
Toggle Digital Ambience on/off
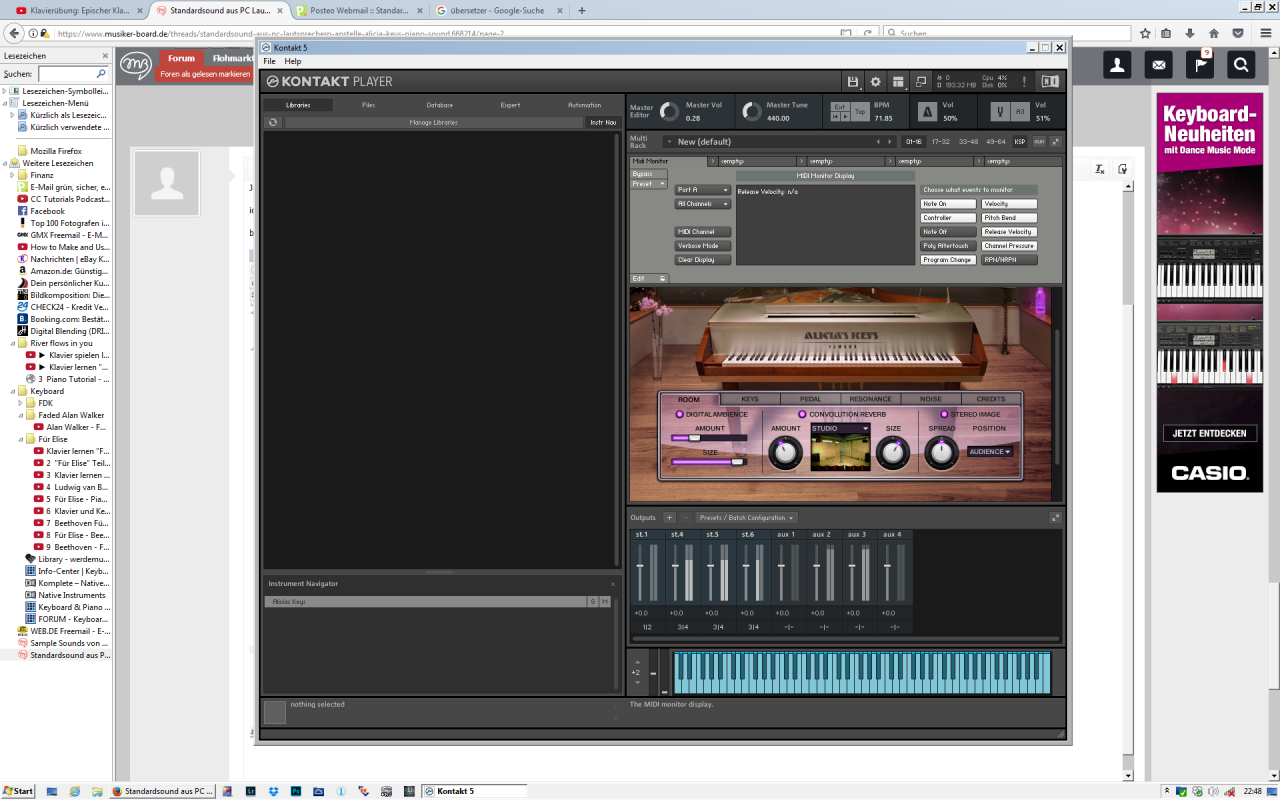tap(680, 414)
